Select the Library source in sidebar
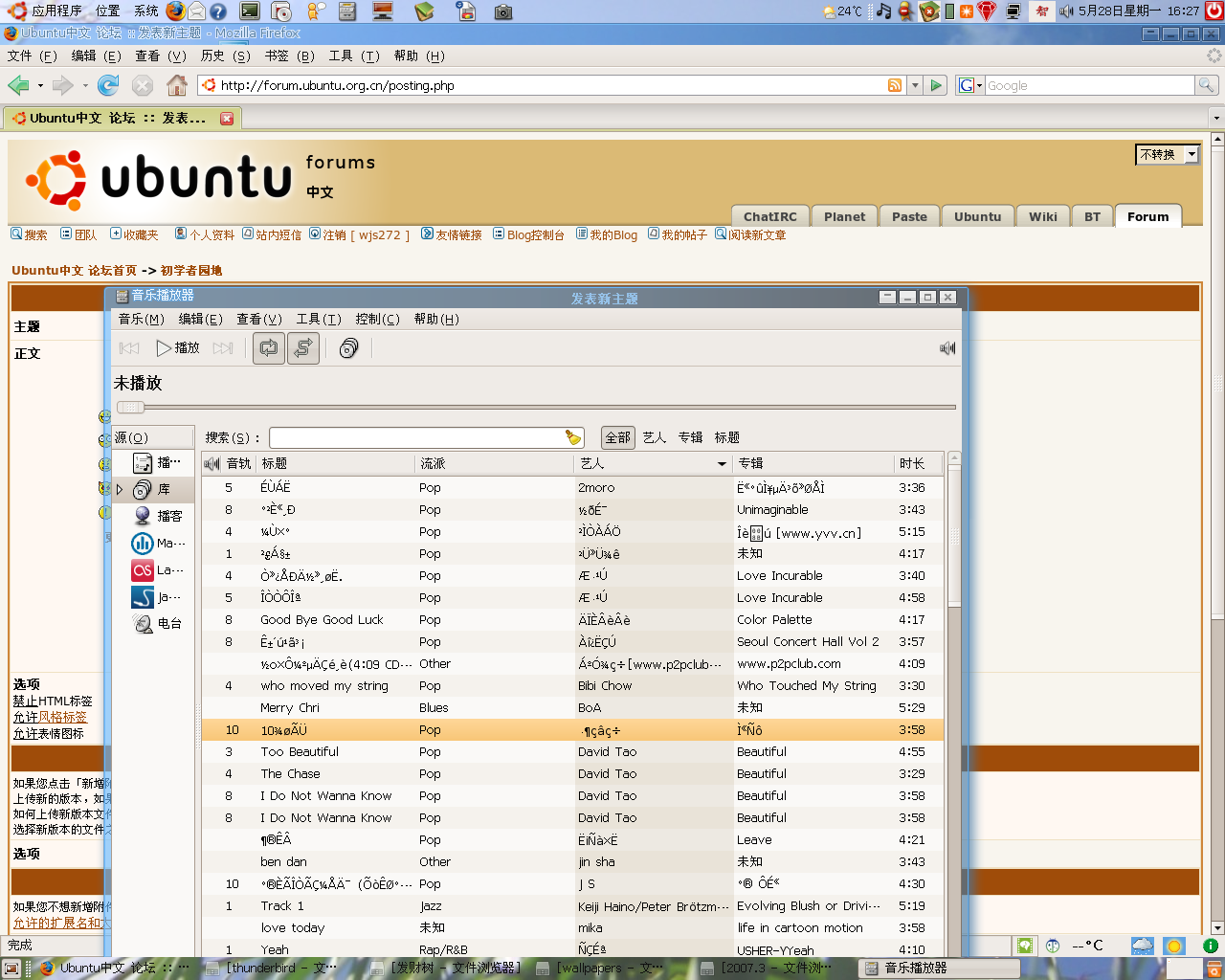1225x980 pixels. click(x=153, y=490)
